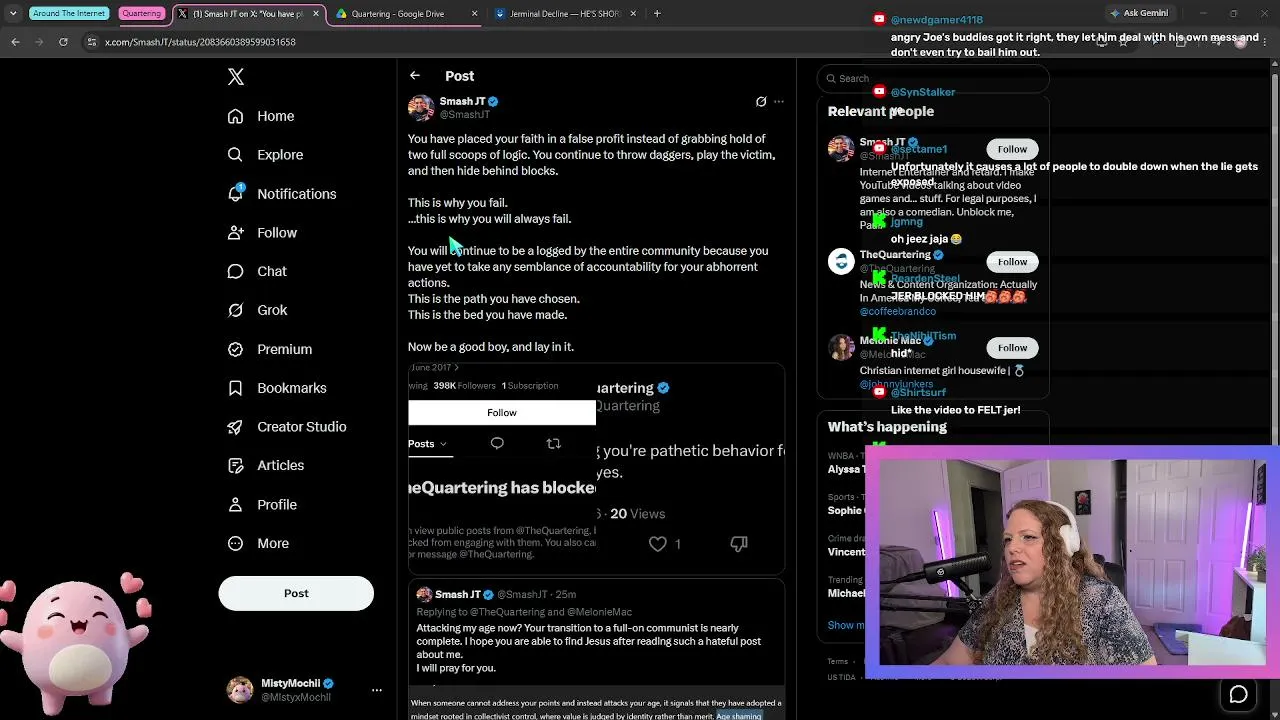
Task: Select the pink Quartering tab group
Action: (141, 14)
